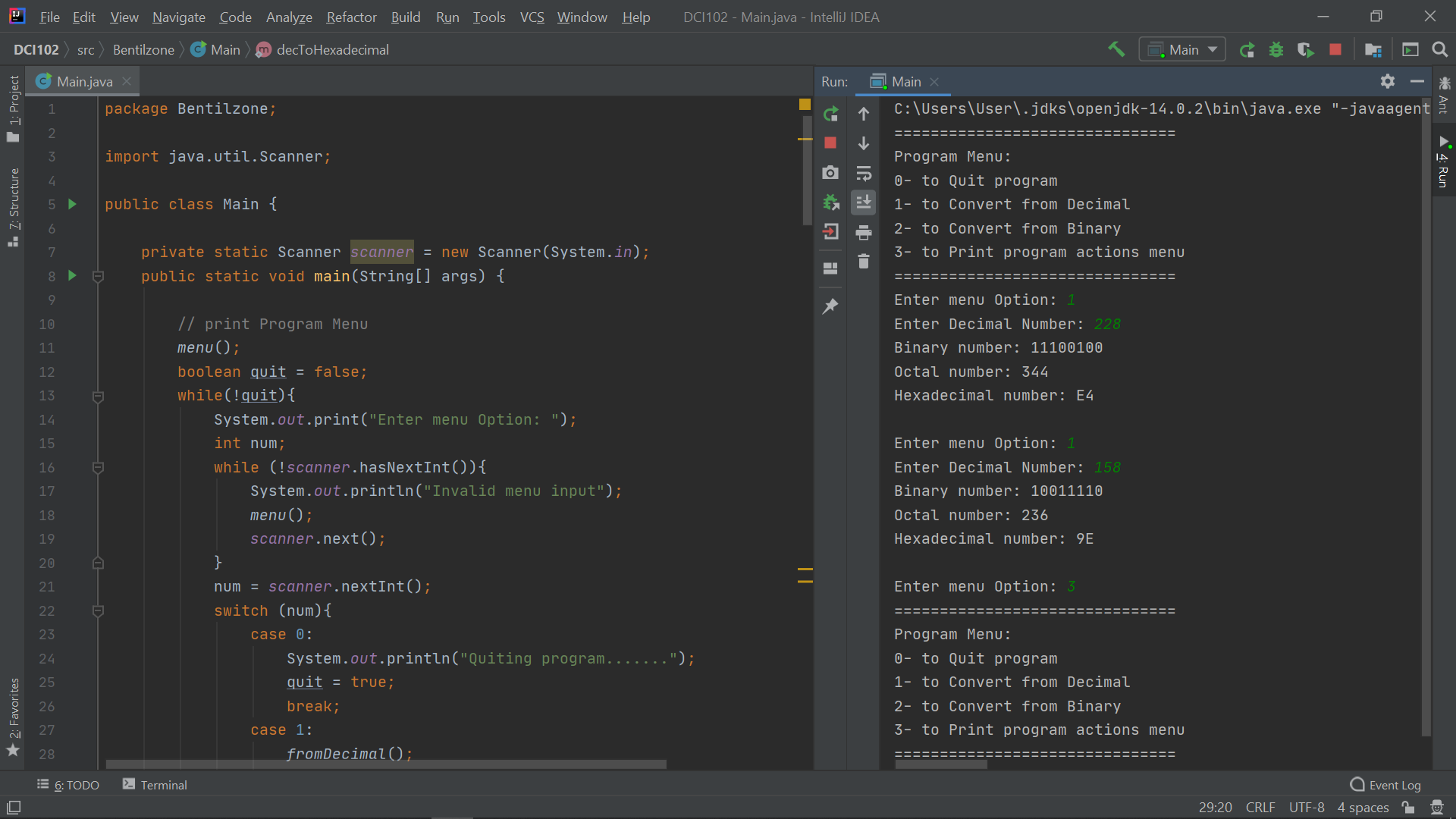
Task: Click run gutter icon at class Main line
Action: [72, 204]
